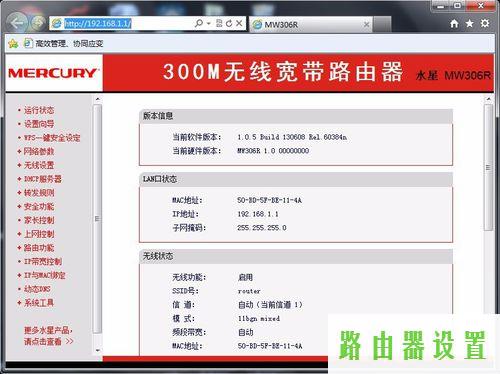Close the MW306R tab
500x374 pixels.
[366, 24]
